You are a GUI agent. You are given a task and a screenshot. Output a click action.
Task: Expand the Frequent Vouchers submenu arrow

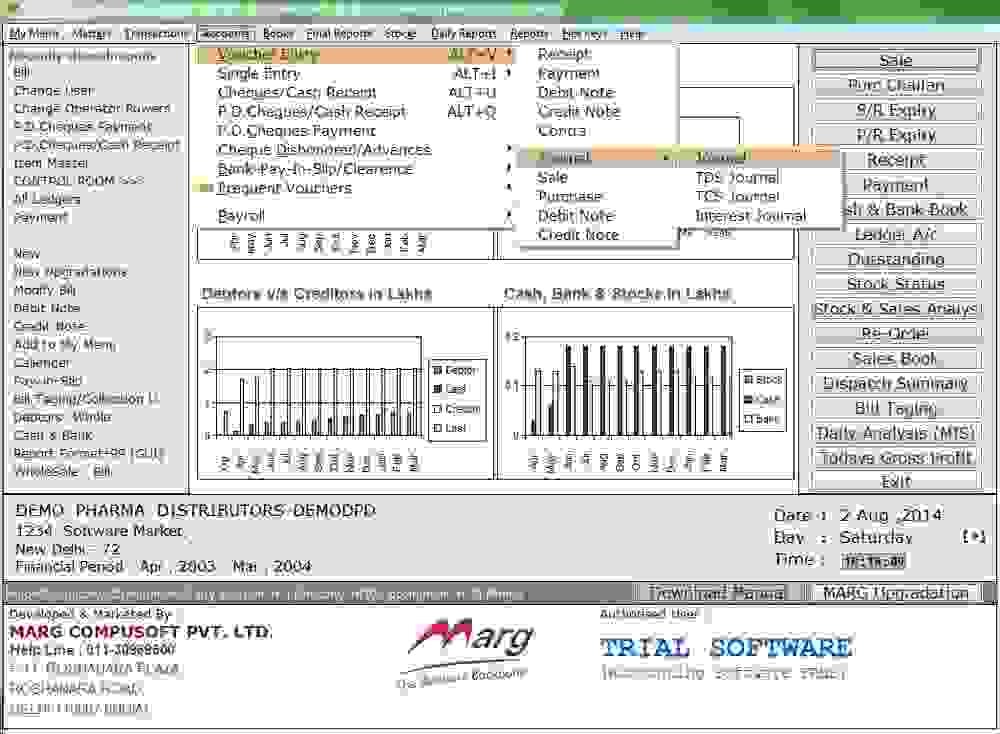pos(509,187)
